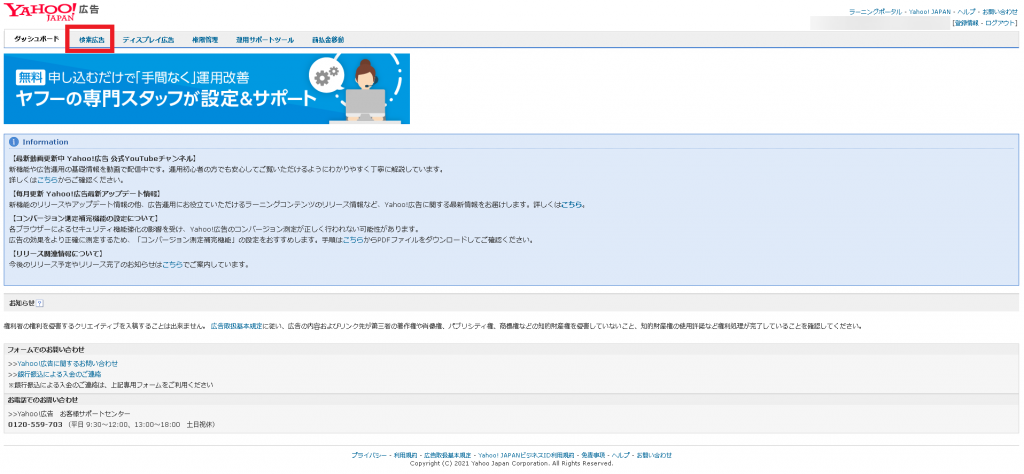This screenshot has width=1024, height=474.
Task: Open ヘルプ in the footer
Action: point(620,455)
